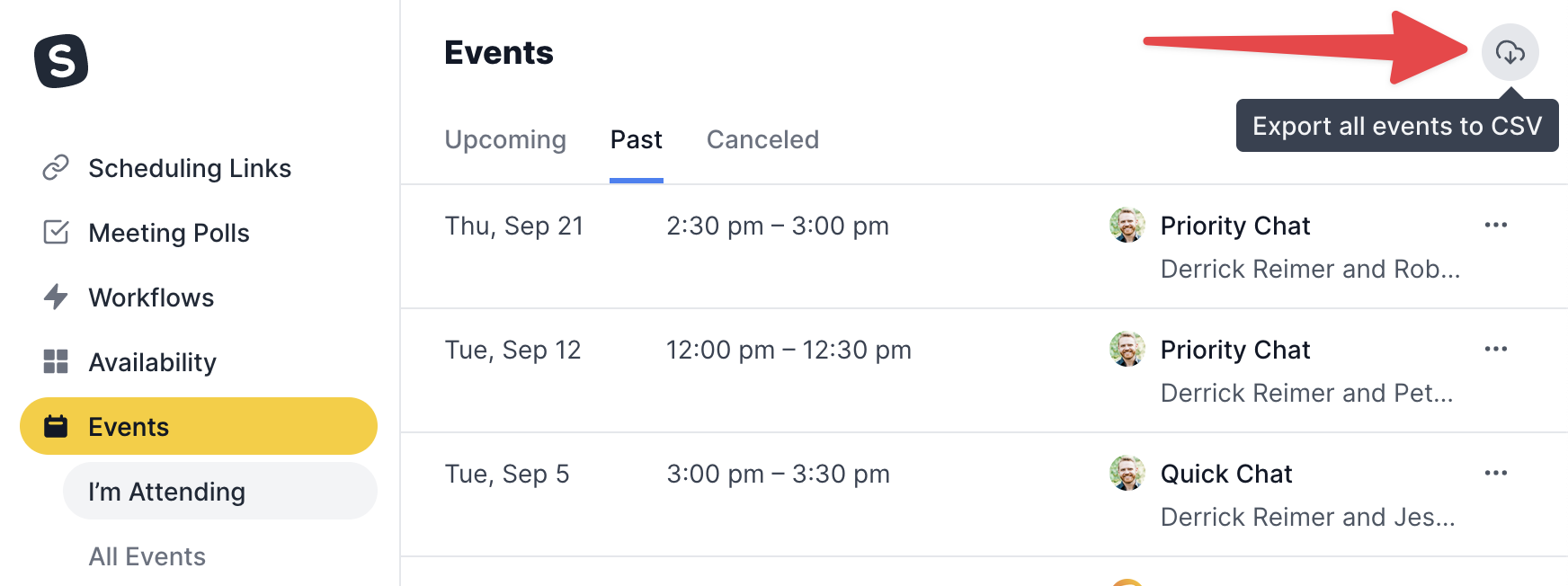The width and height of the screenshot is (1568, 586).
Task: Navigate to I'm Attending view
Action: click(x=165, y=491)
